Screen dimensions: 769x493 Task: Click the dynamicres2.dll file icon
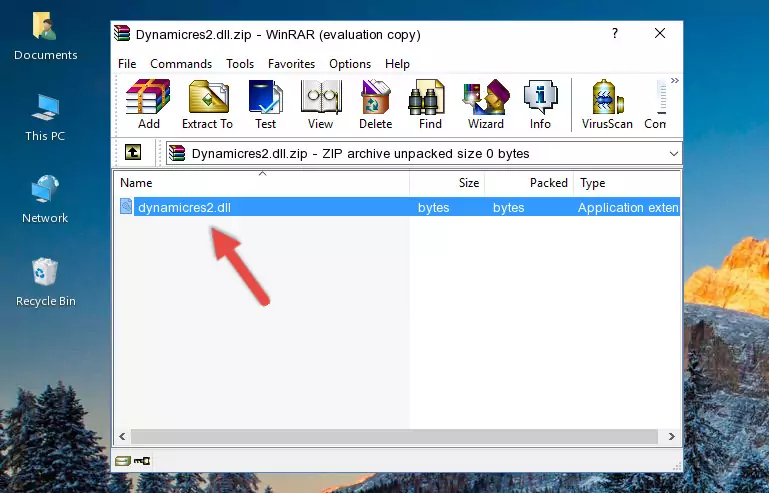[x=126, y=206]
